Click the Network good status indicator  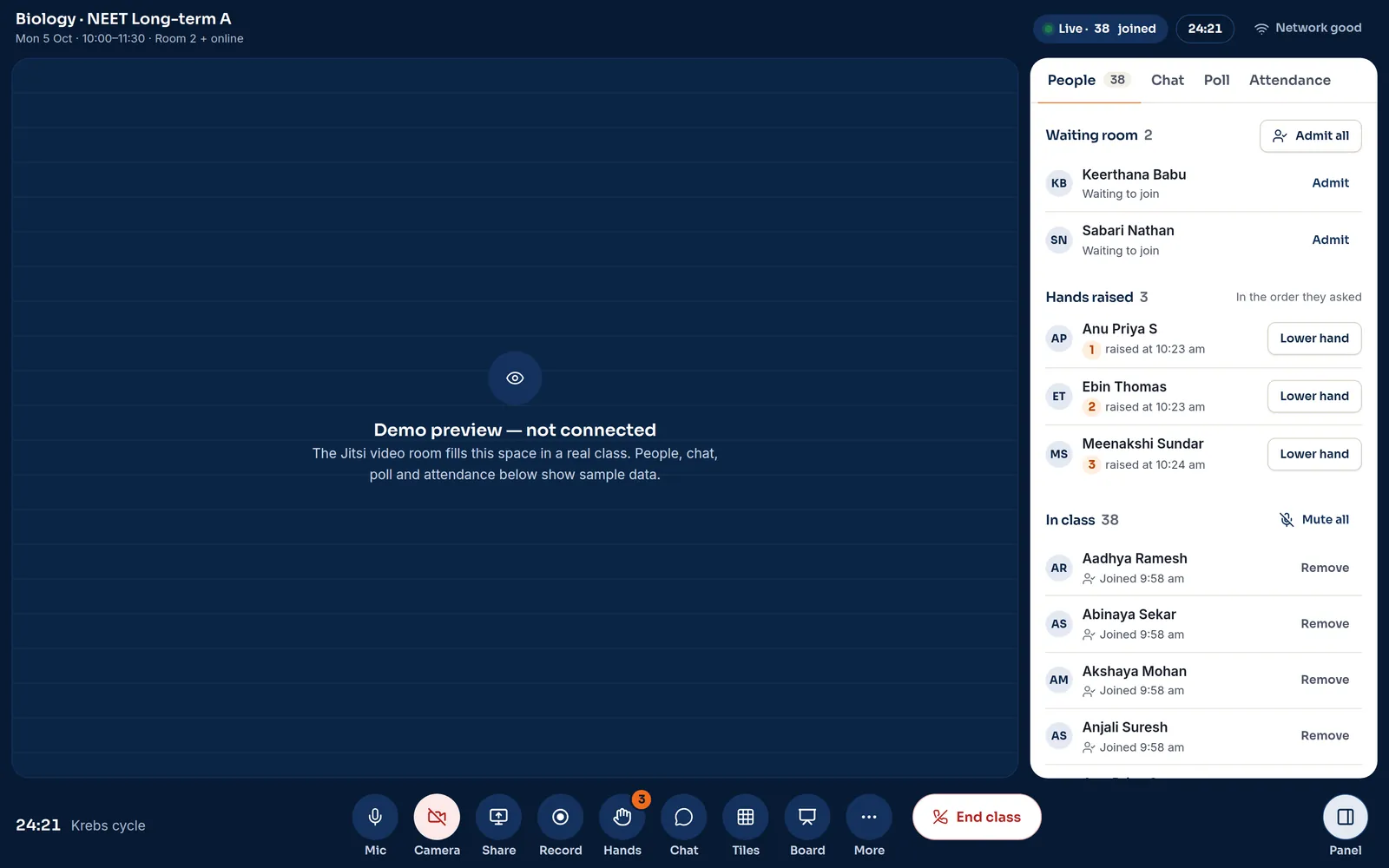click(1307, 28)
